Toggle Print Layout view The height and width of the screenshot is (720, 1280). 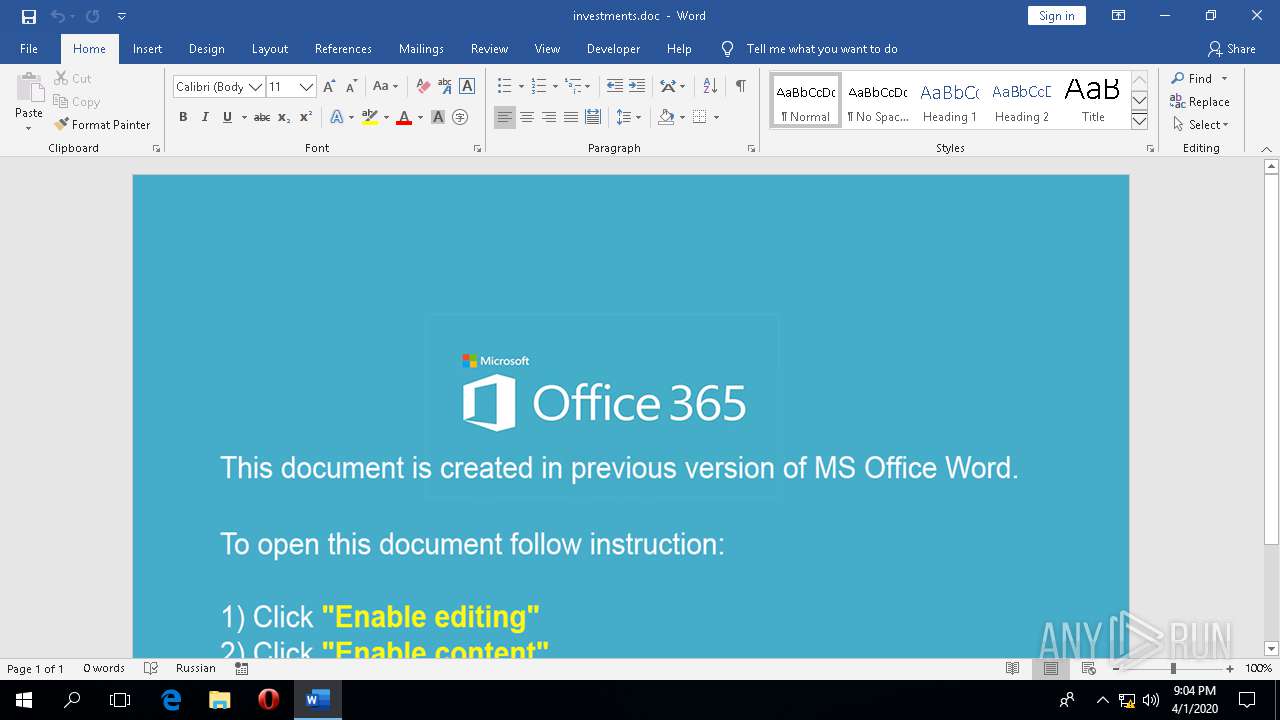coord(1051,668)
